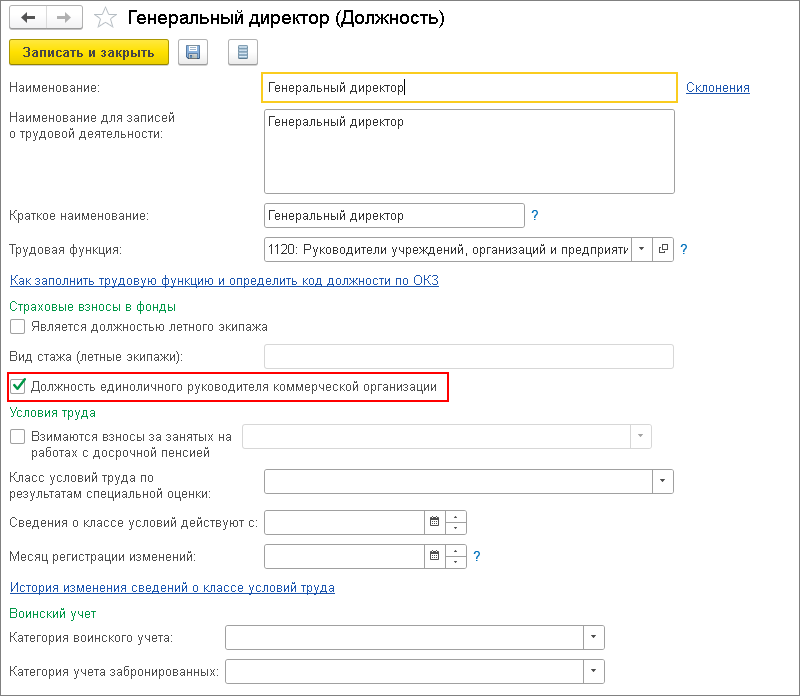Open the Склонения link

coord(717,88)
